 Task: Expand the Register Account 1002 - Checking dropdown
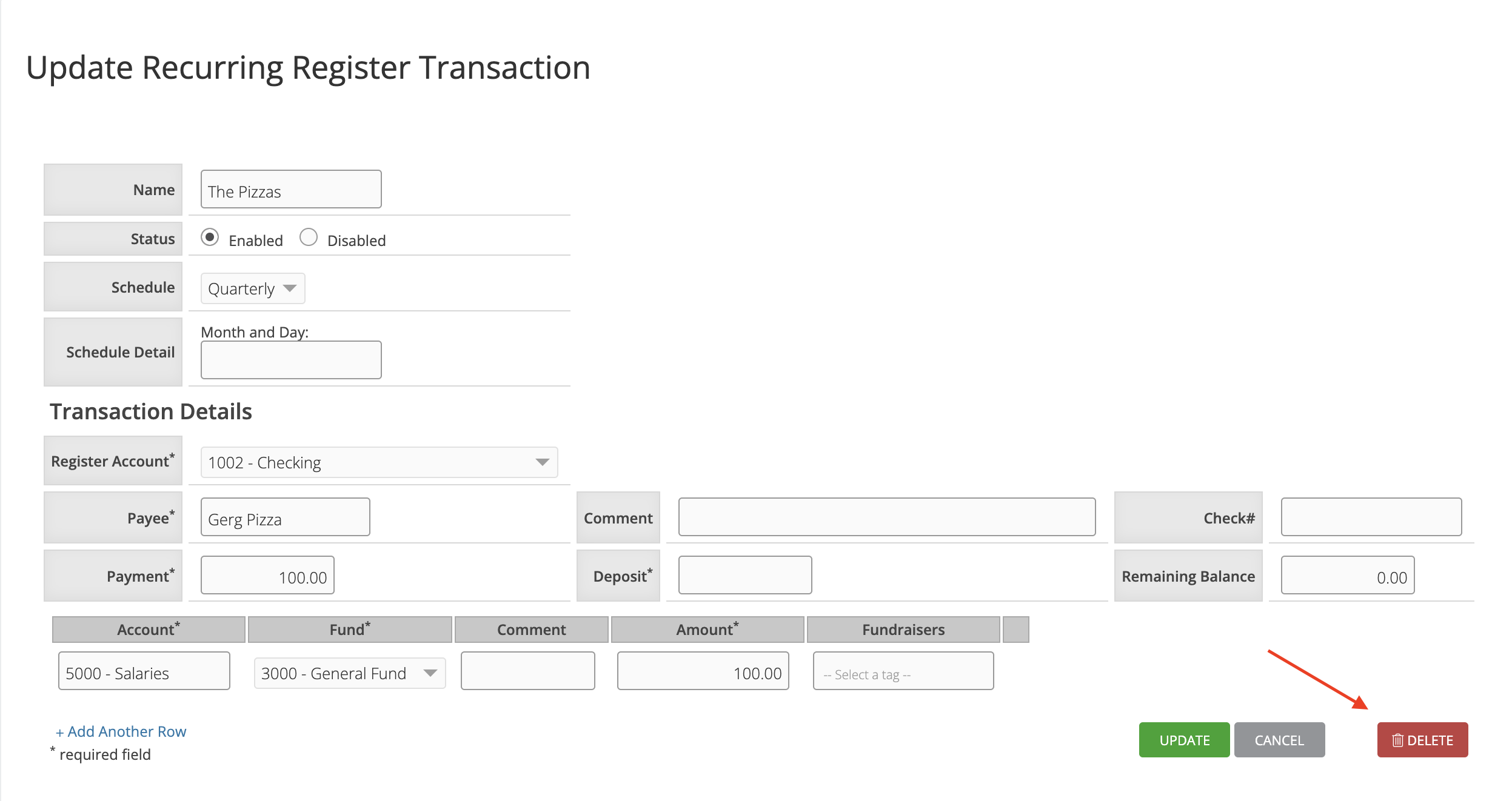click(x=379, y=462)
